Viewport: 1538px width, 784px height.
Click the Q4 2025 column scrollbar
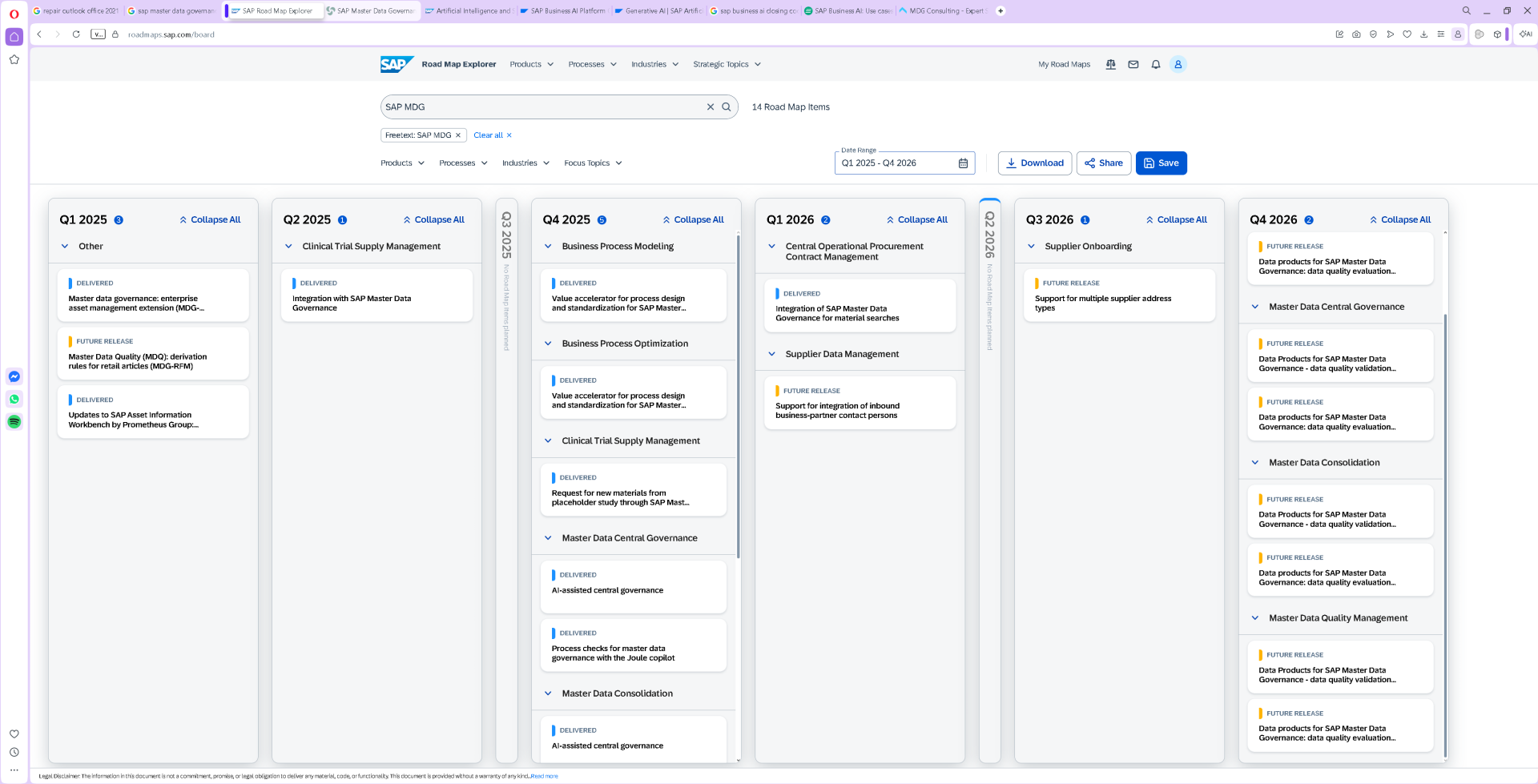(x=738, y=396)
